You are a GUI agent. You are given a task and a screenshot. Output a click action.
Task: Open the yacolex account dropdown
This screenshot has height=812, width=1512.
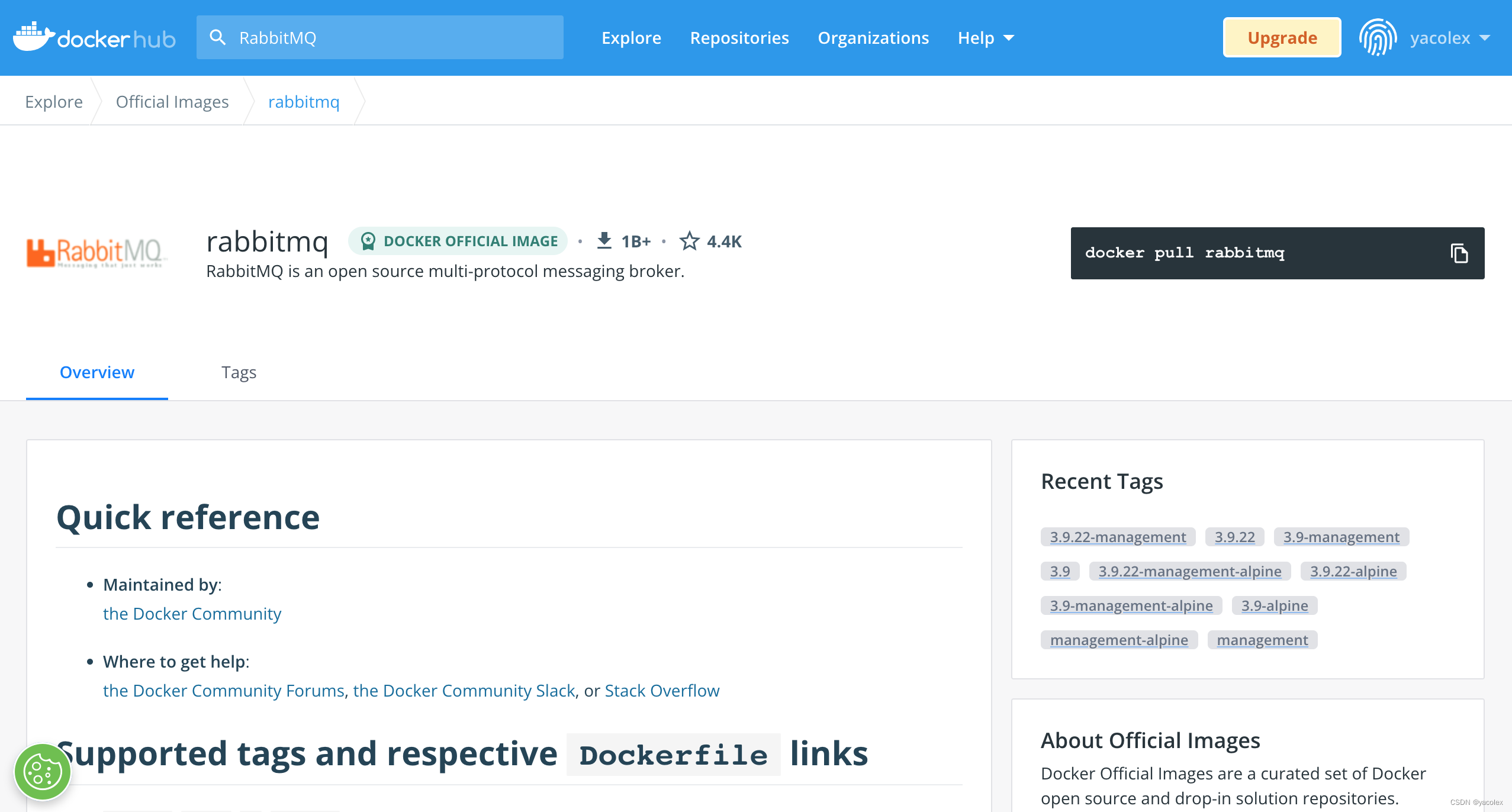tap(1450, 38)
